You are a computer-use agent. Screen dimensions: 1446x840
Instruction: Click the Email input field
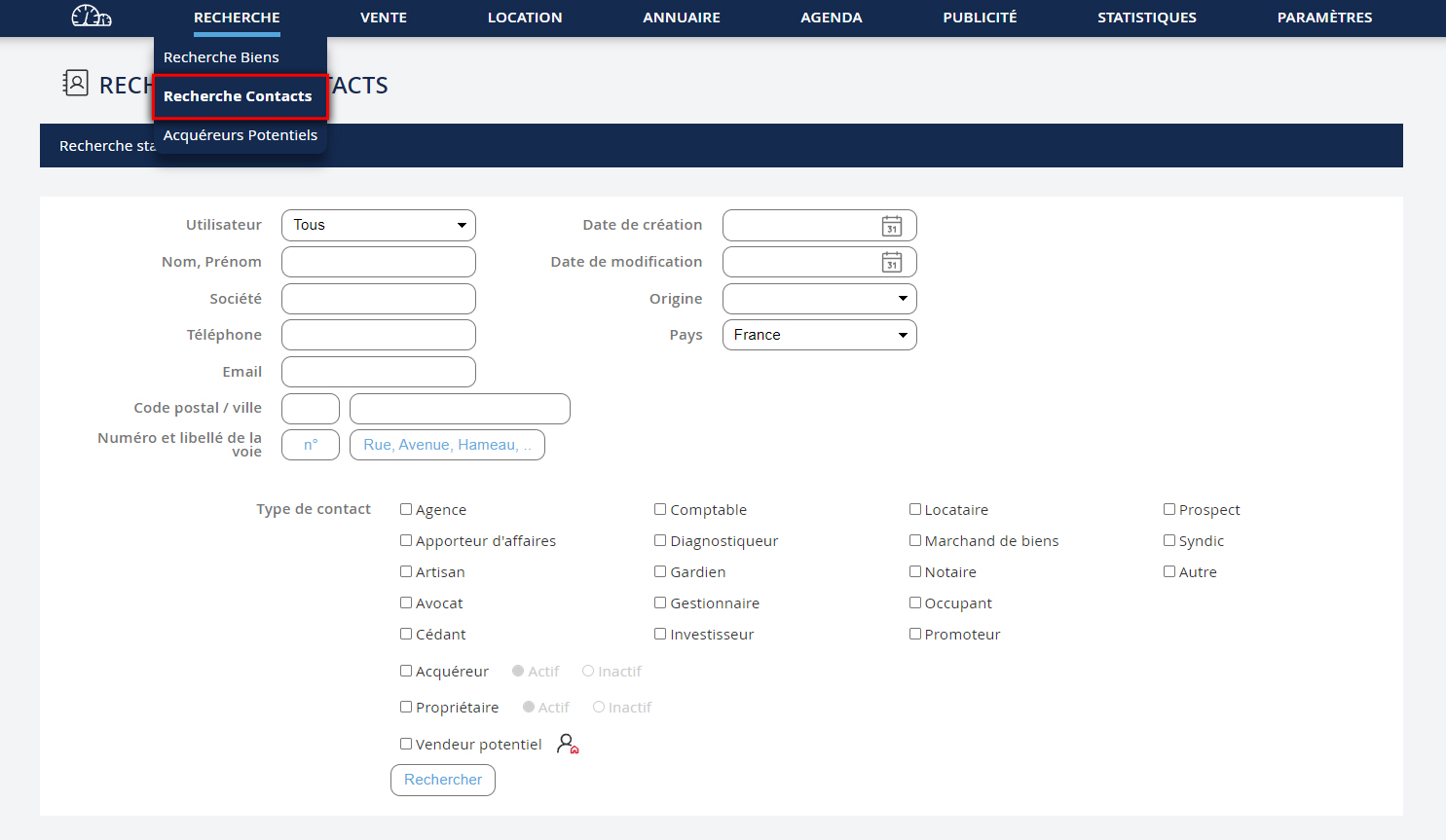pyautogui.click(x=378, y=372)
